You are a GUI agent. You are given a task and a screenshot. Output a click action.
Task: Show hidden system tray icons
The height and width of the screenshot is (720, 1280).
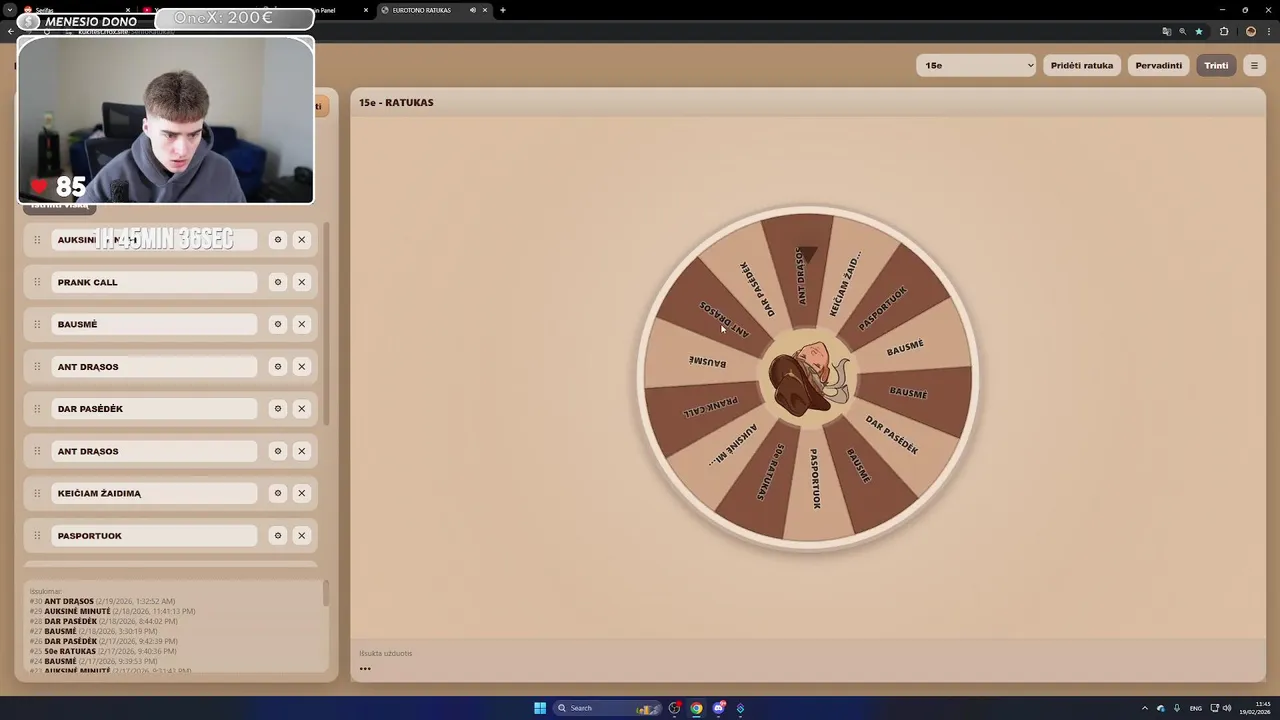click(x=1145, y=708)
